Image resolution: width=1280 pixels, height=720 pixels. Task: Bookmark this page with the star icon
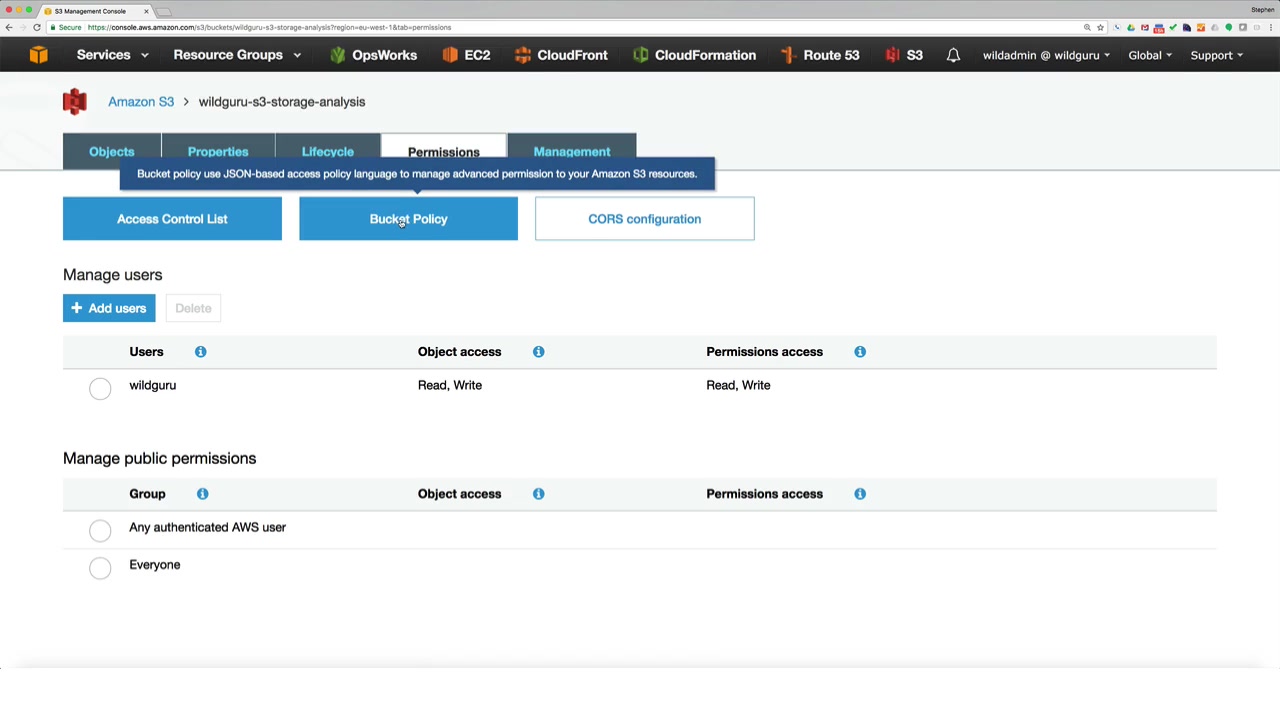(x=1100, y=27)
